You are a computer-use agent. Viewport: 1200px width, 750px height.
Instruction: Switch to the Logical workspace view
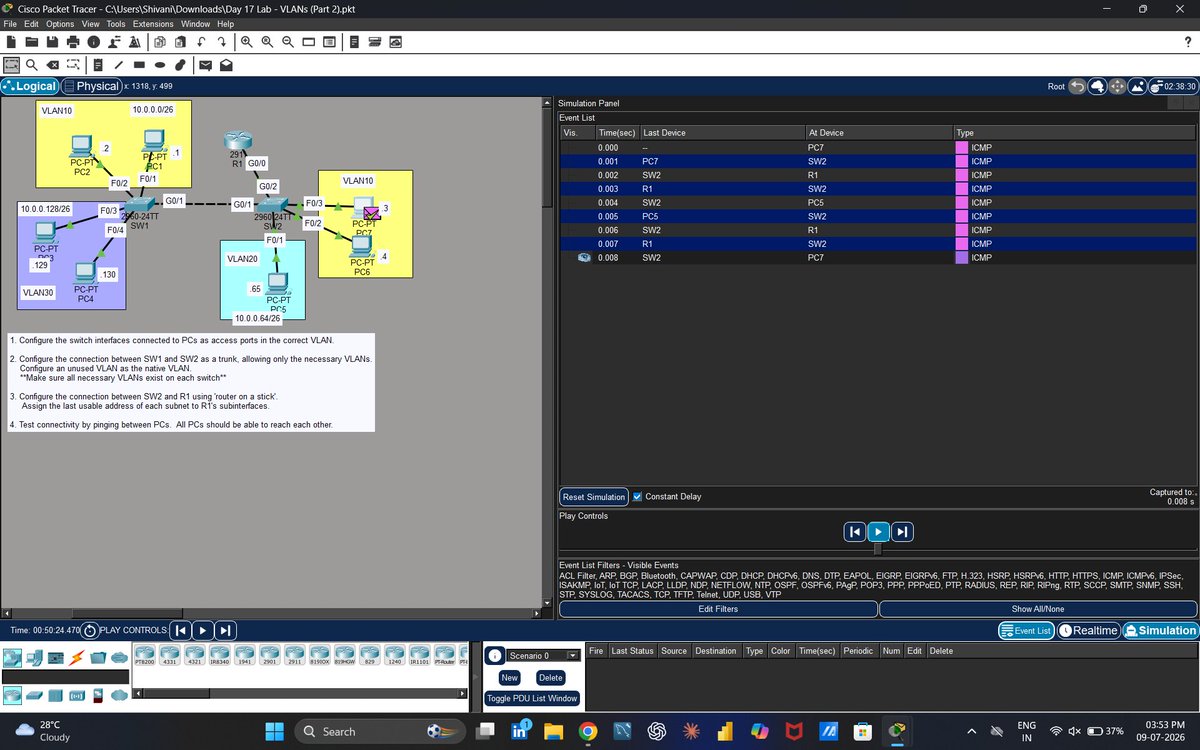(x=30, y=87)
